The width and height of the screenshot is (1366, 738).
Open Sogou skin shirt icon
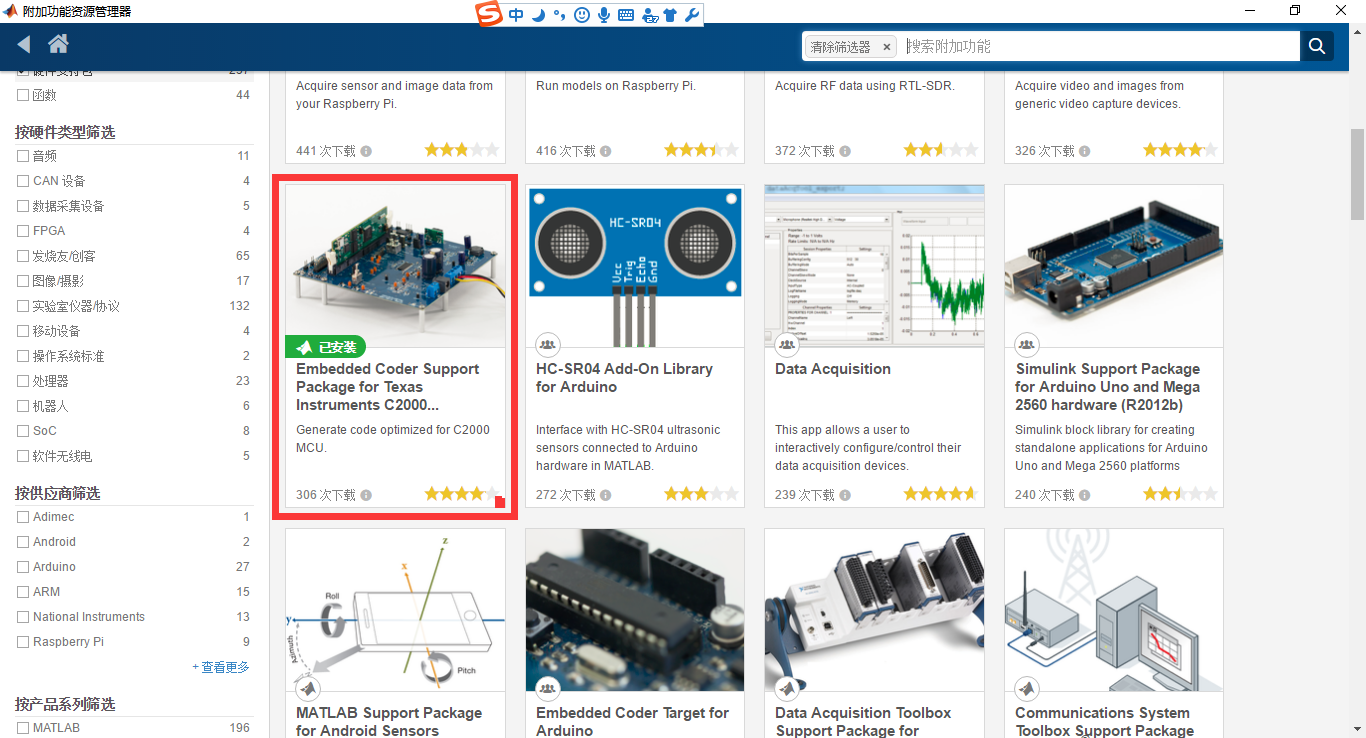[670, 15]
